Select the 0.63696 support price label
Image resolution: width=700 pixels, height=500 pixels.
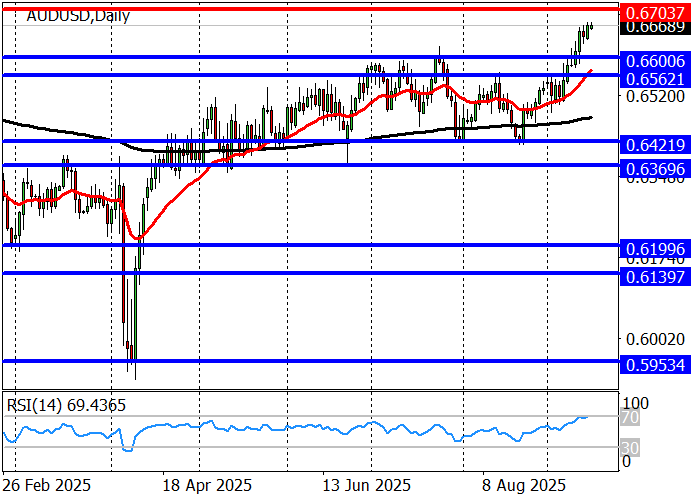click(x=655, y=169)
